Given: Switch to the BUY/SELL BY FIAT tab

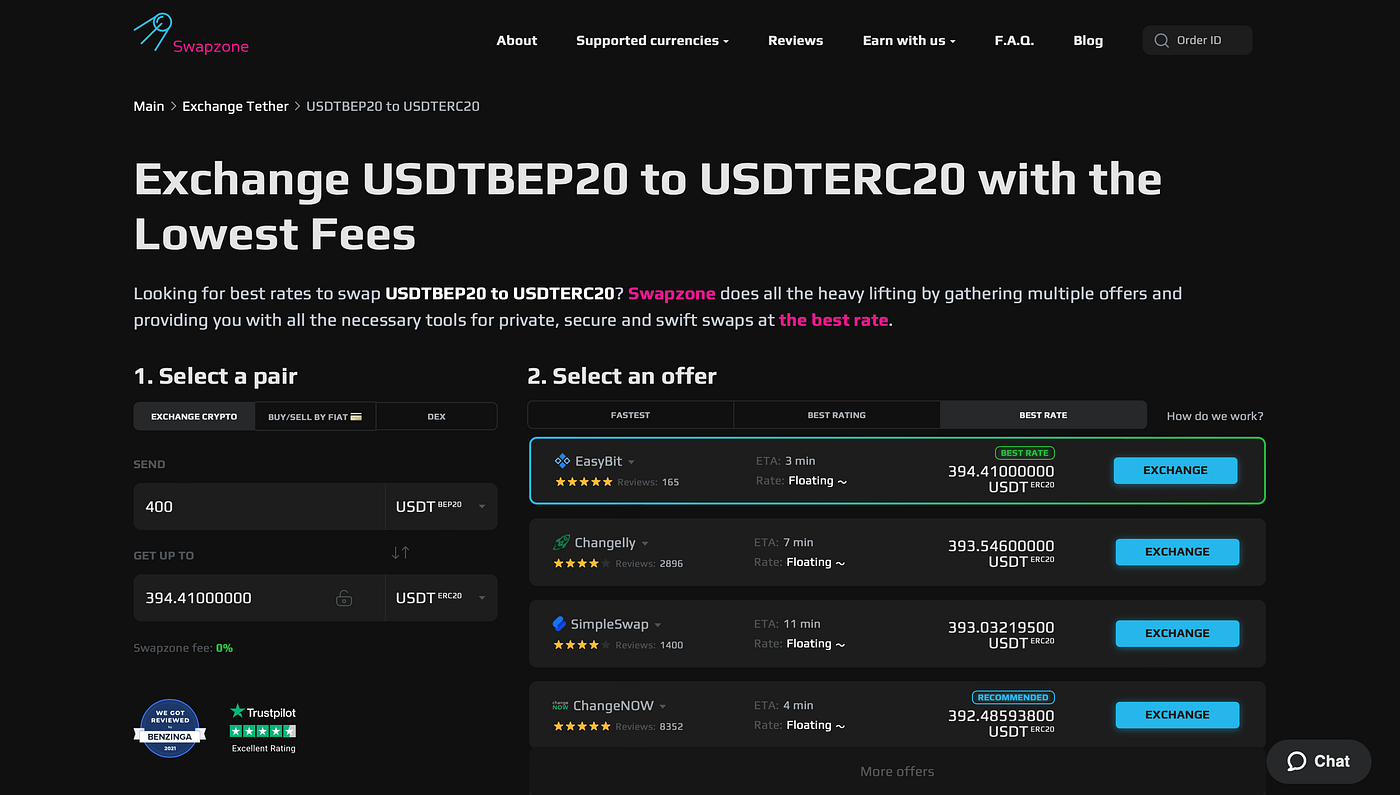Looking at the screenshot, I should (315, 416).
